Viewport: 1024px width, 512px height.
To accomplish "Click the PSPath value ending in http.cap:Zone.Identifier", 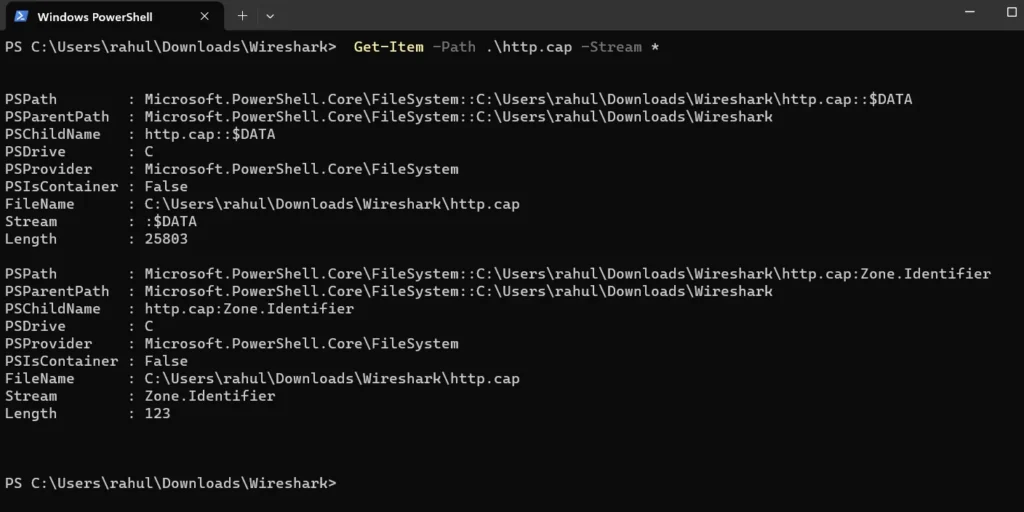I will coord(568,274).
